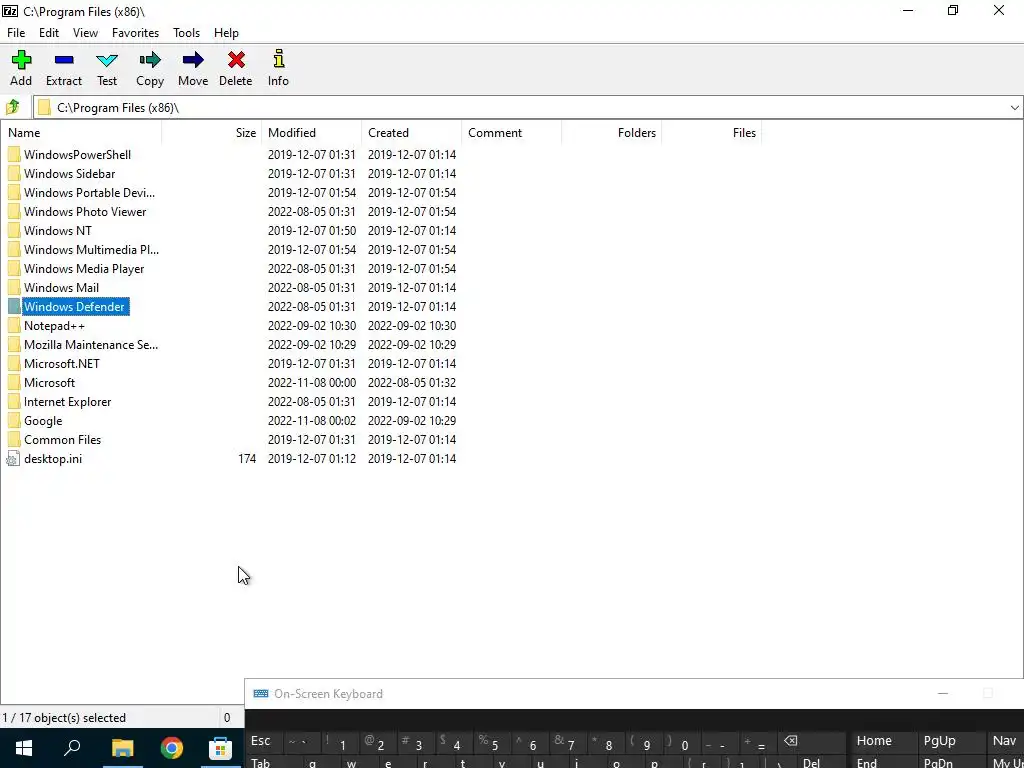Screen dimensions: 1024x768
Task: Sort by the Name column header
Action: [81, 133]
